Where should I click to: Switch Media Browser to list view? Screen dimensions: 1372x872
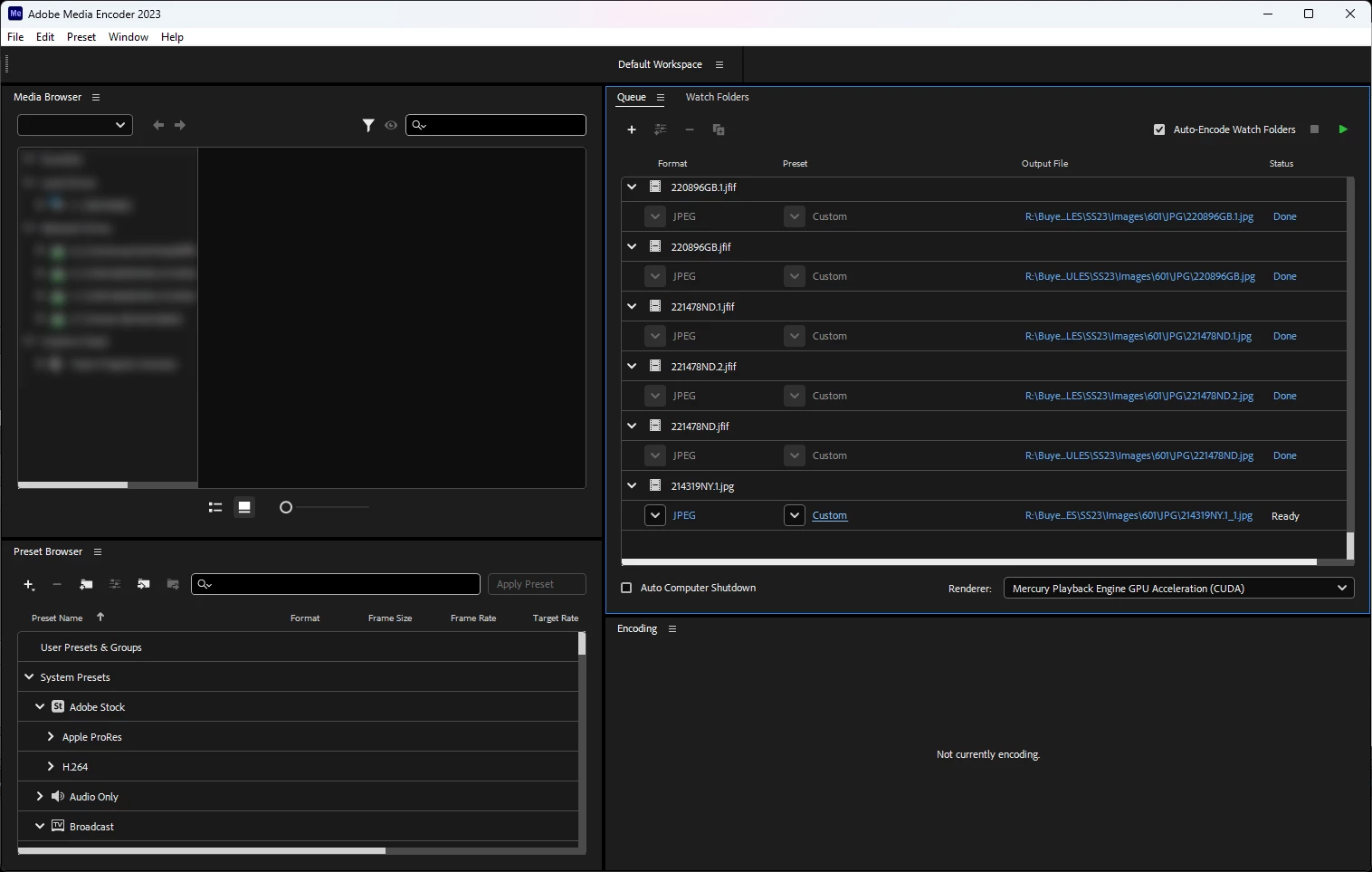click(215, 507)
